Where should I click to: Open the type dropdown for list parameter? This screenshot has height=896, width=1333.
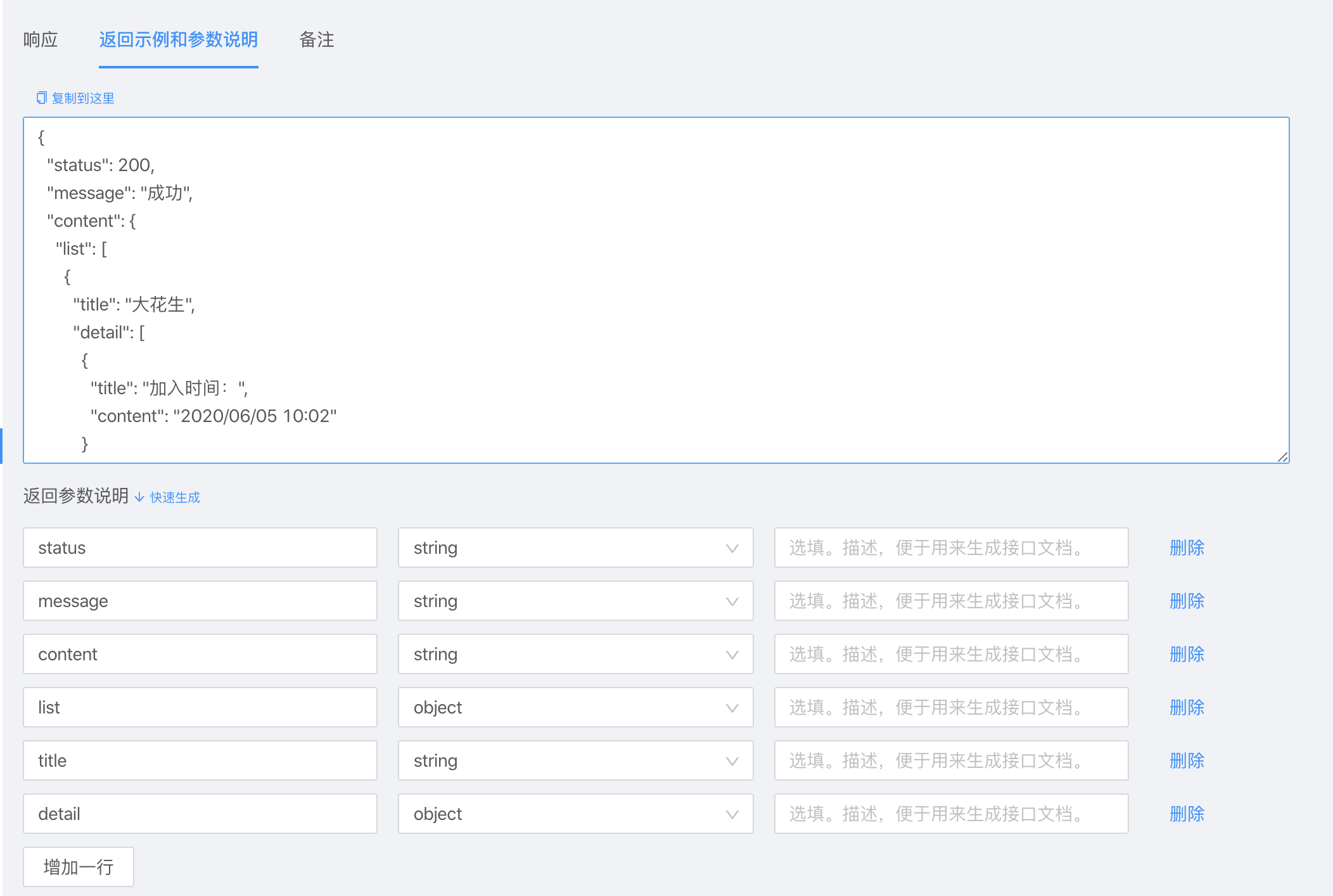732,707
